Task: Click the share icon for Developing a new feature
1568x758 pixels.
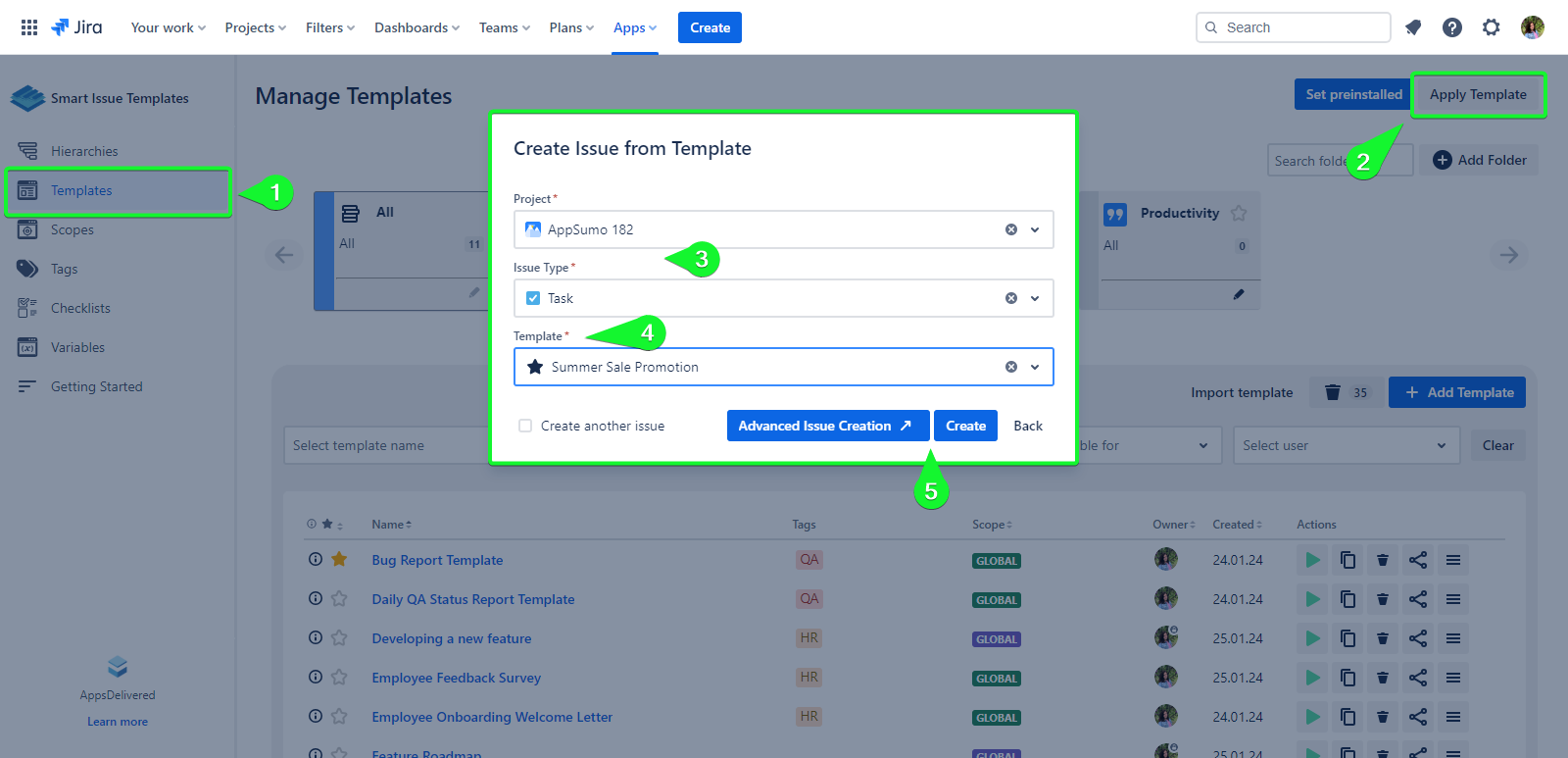Action: [1418, 638]
